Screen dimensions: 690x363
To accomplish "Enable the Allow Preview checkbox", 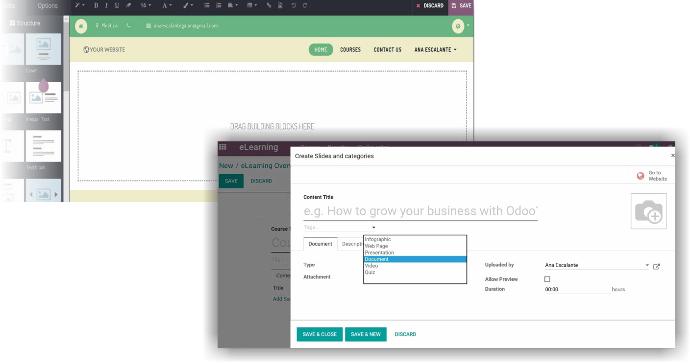I will tap(547, 279).
